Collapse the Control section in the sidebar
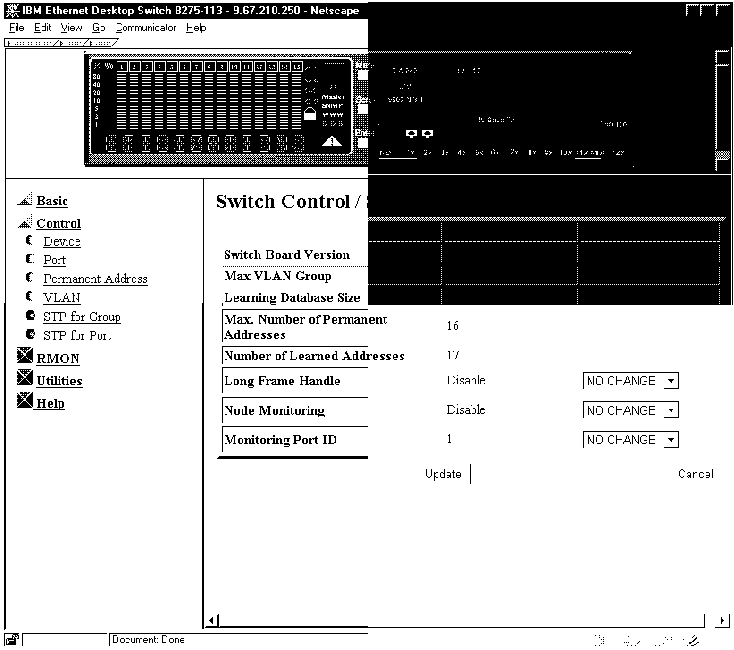Screen dimensions: 734x650 coord(25,224)
